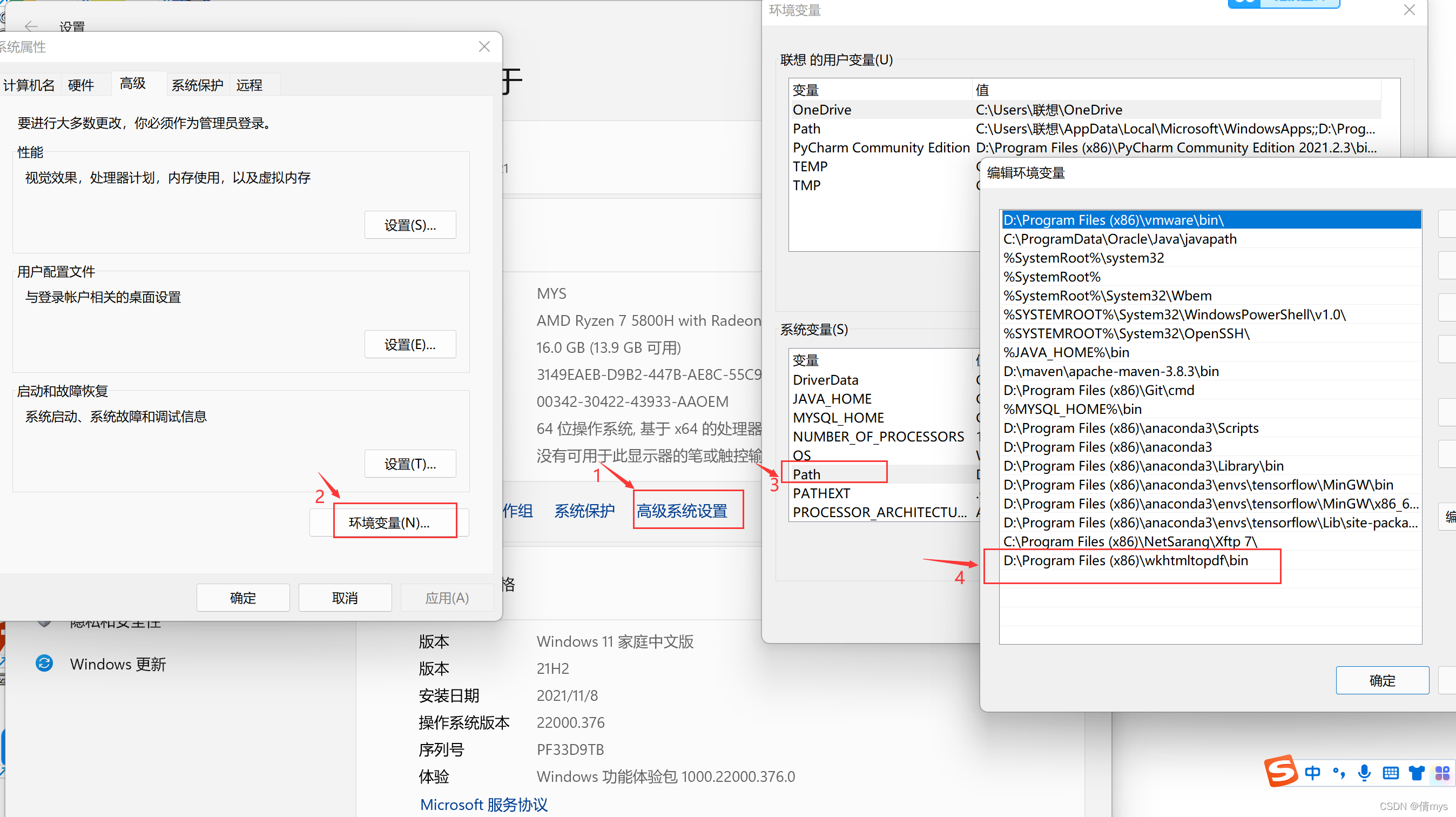Viewport: 1456px width, 817px height.
Task: Open the Sogou soft keyboard icon
Action: pos(1390,773)
